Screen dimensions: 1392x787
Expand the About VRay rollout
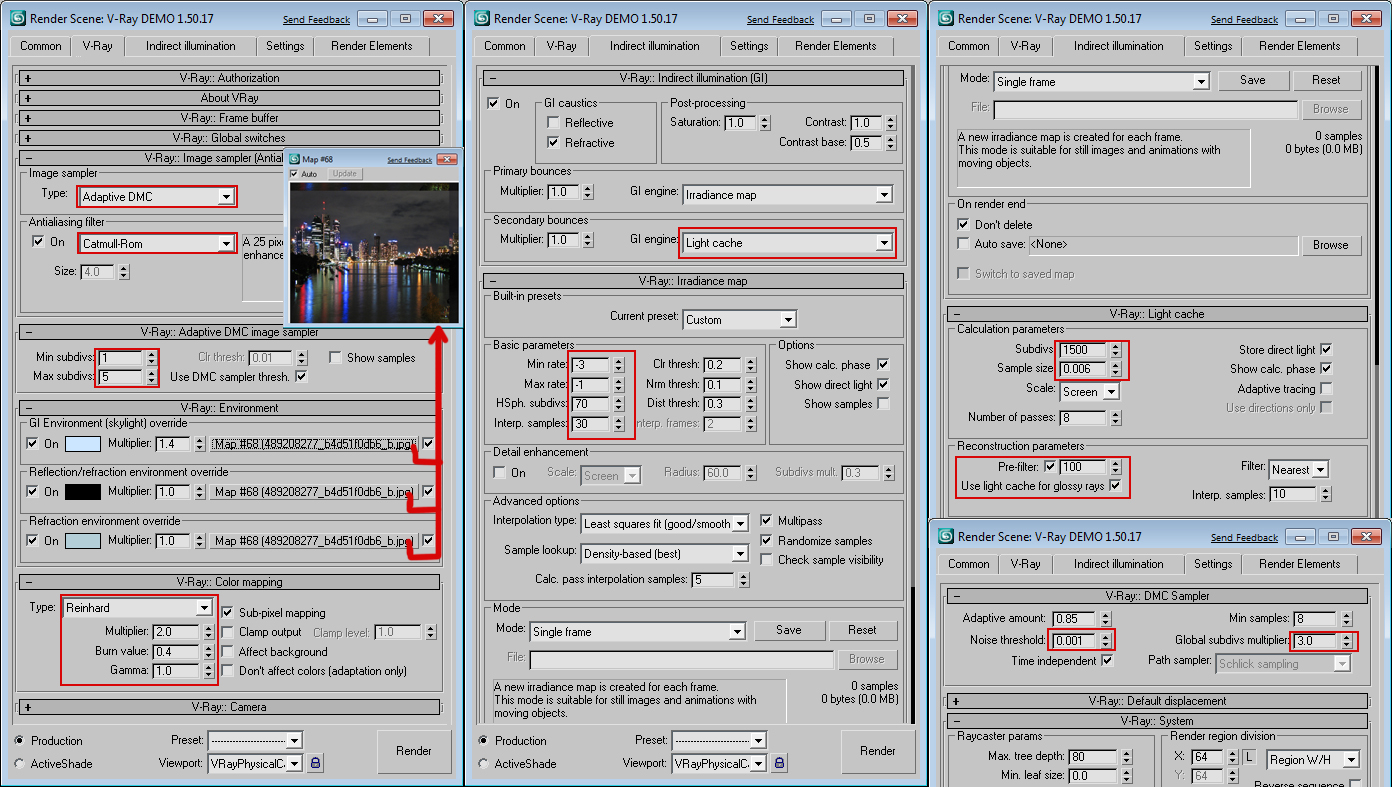pyautogui.click(x=229, y=98)
